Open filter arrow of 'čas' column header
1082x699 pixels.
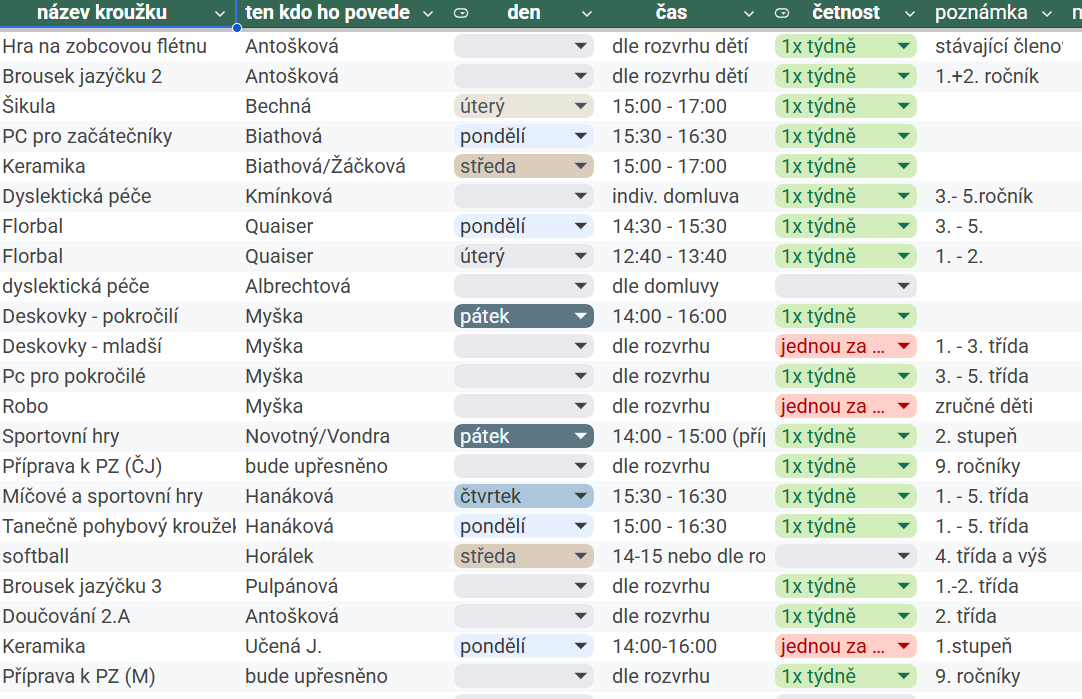[x=749, y=13]
